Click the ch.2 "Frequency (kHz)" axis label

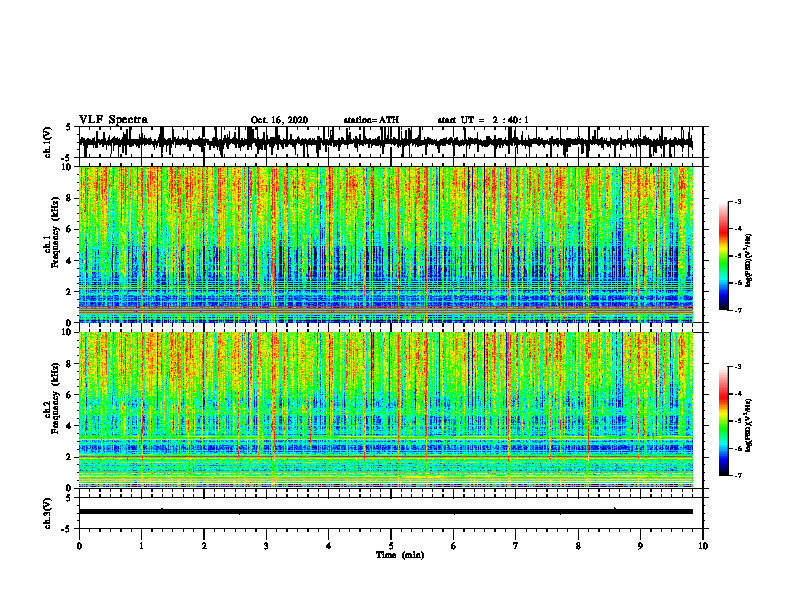click(x=55, y=398)
